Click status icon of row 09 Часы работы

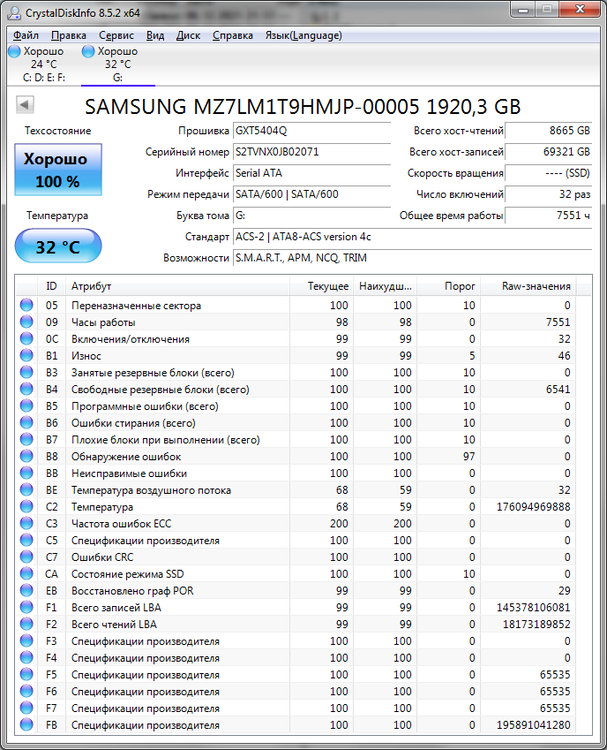[x=26, y=322]
